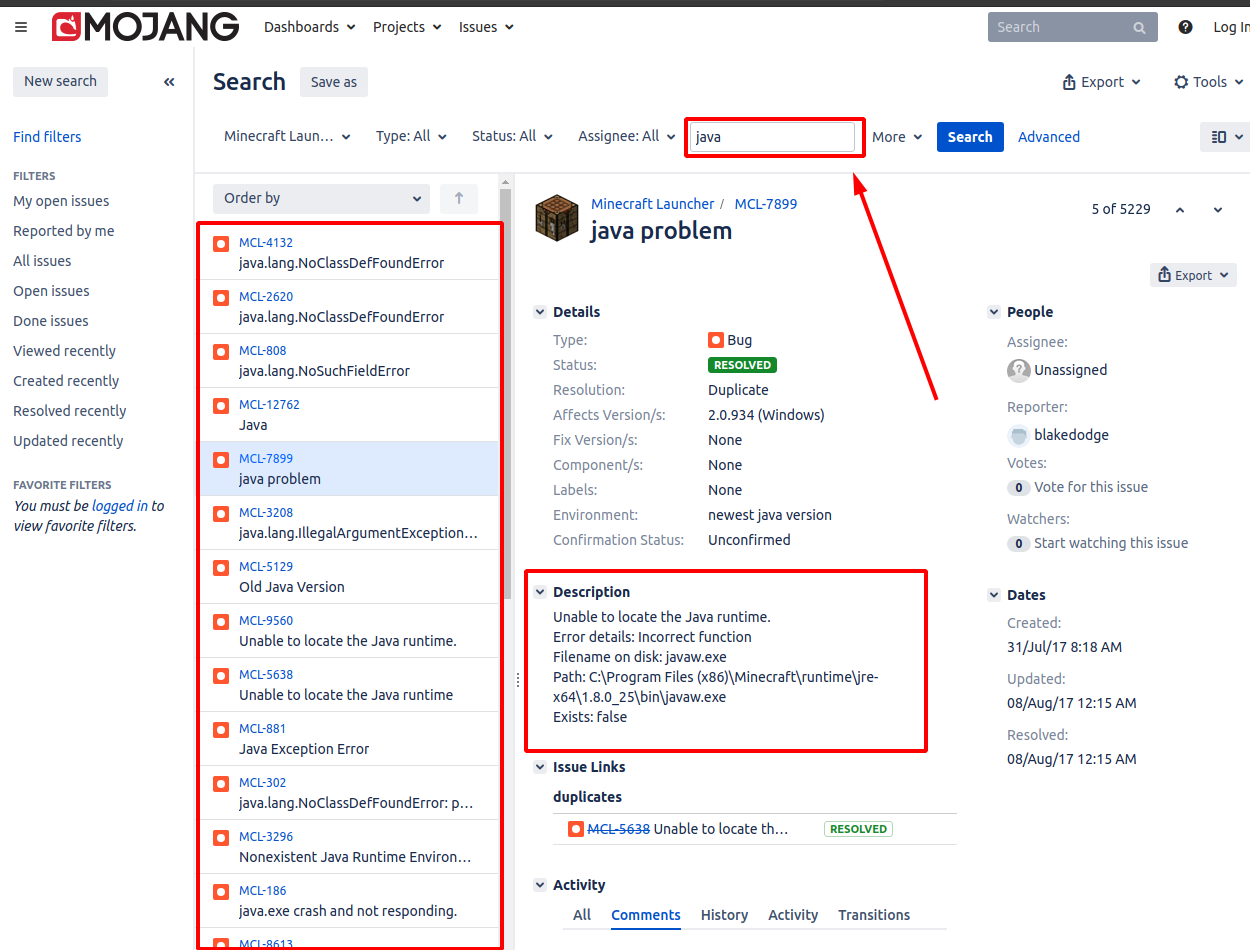Collapse the Description section
This screenshot has height=950, width=1250.
point(541,592)
